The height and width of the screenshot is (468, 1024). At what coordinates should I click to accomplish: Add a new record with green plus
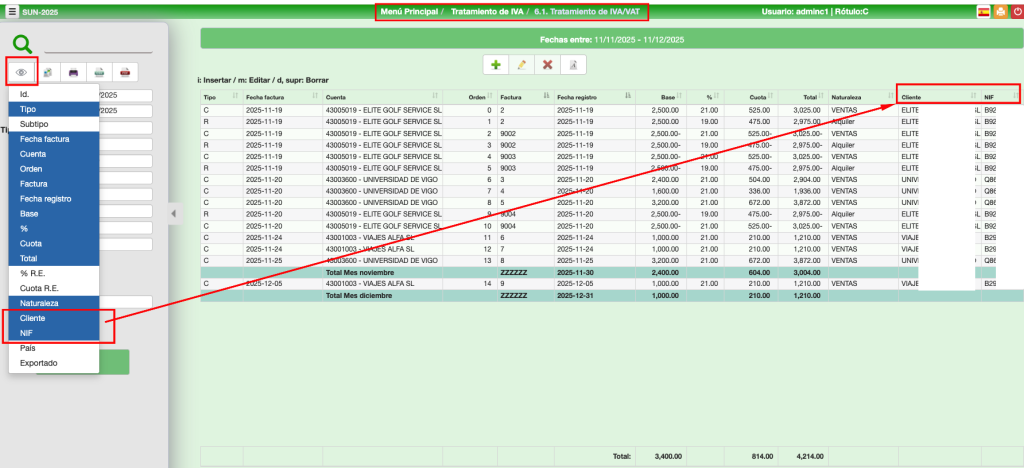click(x=495, y=64)
